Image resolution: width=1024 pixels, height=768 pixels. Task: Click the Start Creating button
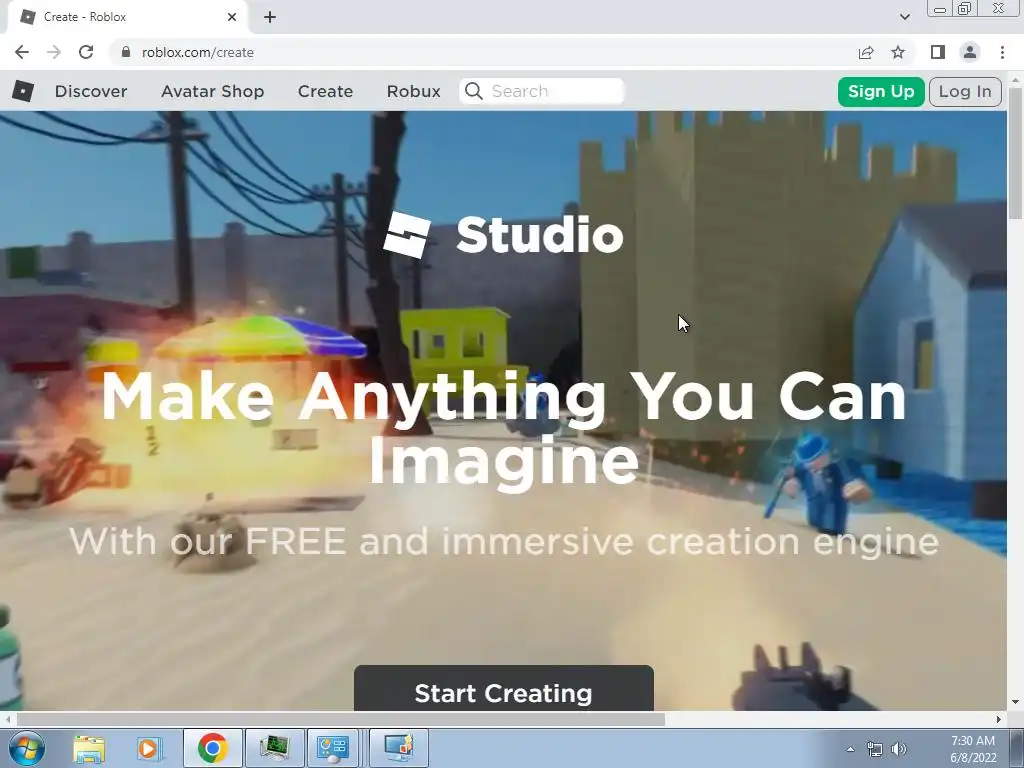click(504, 688)
